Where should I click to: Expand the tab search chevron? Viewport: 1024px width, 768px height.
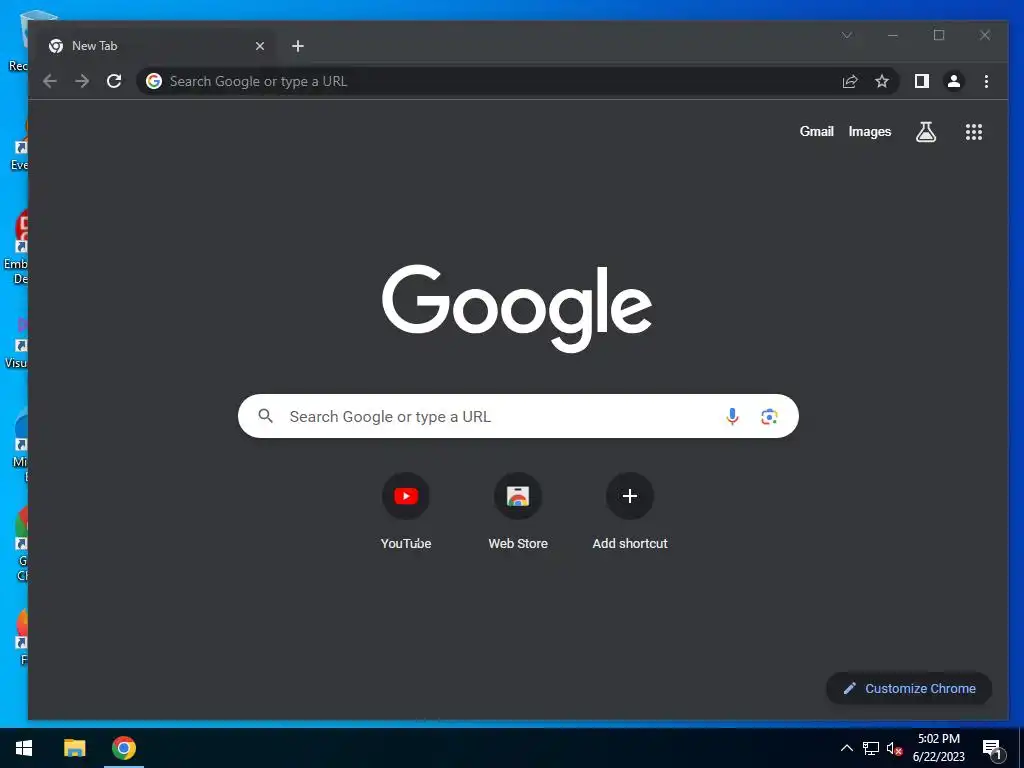[x=847, y=35]
